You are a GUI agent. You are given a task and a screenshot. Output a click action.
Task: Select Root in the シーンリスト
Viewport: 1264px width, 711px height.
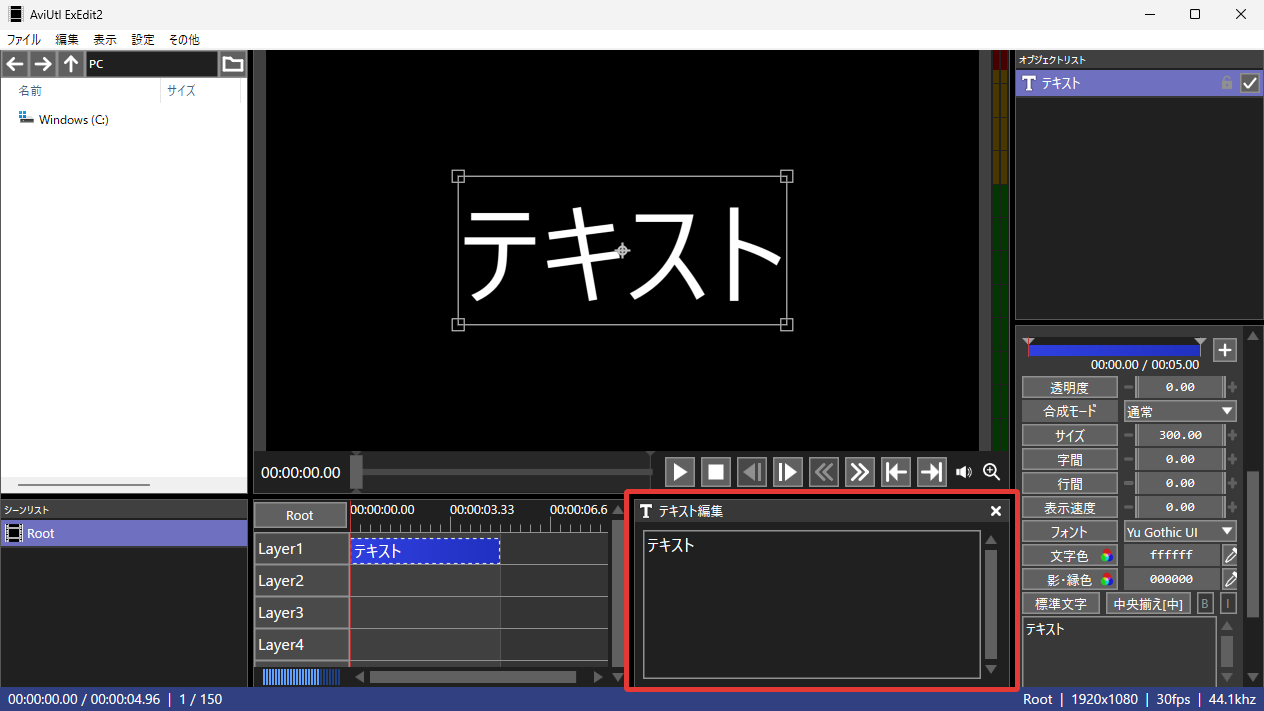124,533
